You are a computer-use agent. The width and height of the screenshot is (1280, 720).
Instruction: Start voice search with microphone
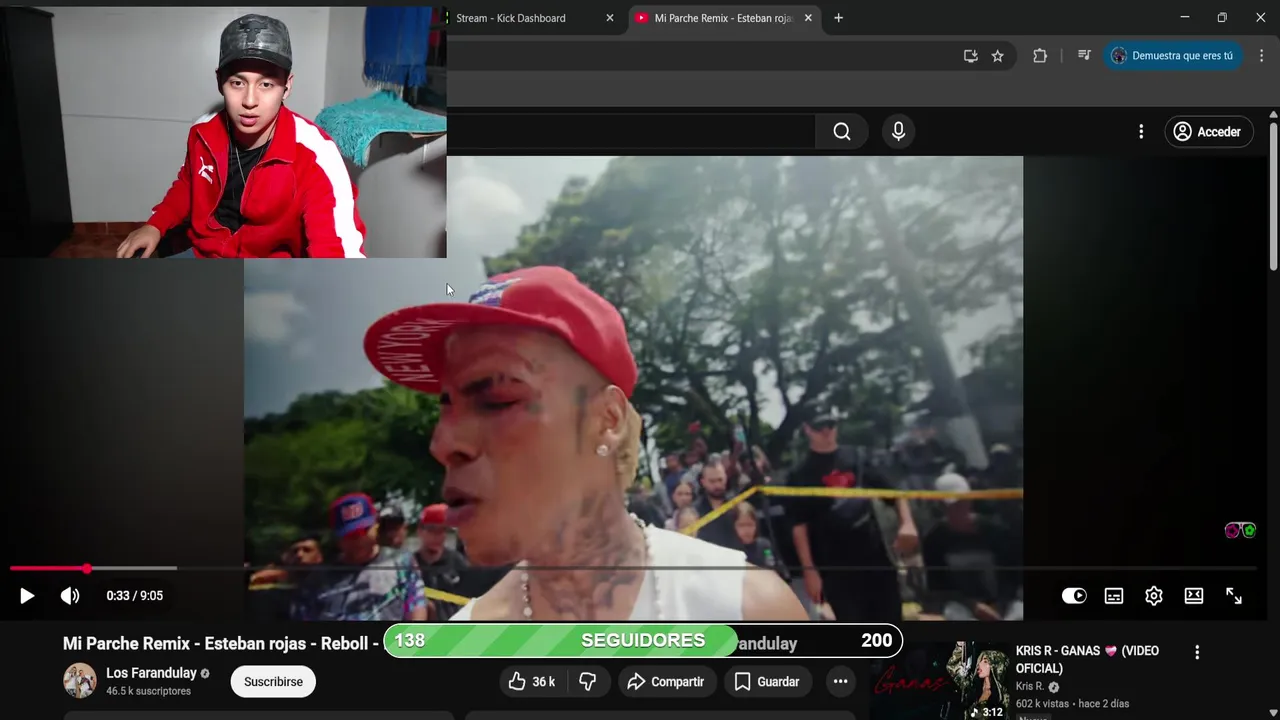point(898,132)
